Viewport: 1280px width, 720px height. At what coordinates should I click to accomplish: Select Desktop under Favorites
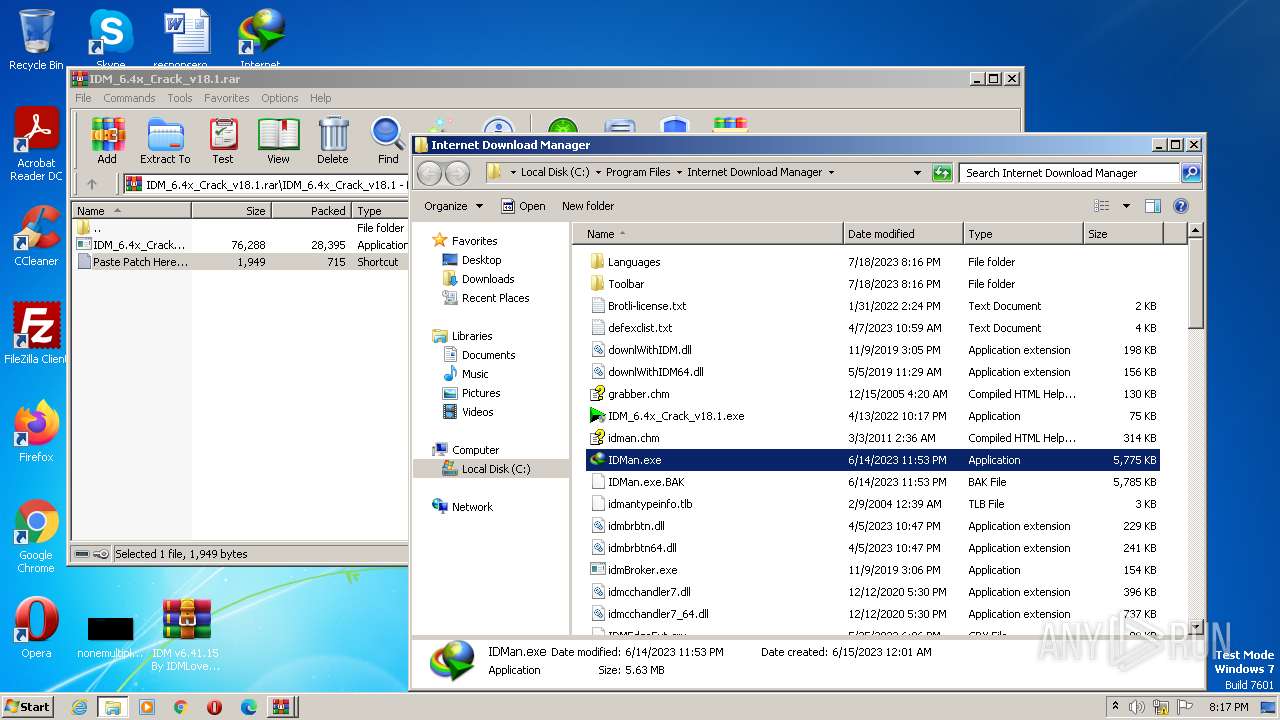coord(471,260)
